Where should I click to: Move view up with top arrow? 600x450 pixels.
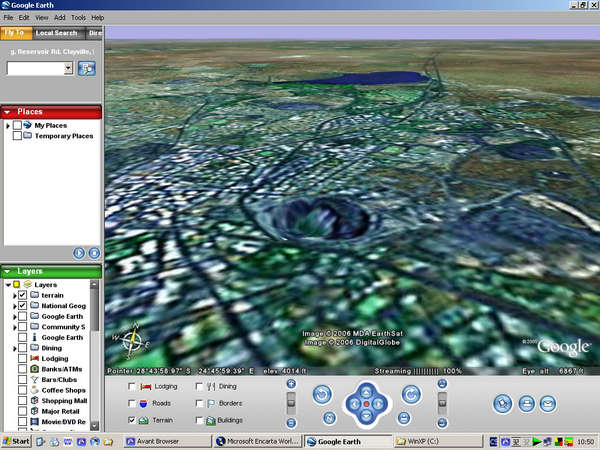click(366, 392)
